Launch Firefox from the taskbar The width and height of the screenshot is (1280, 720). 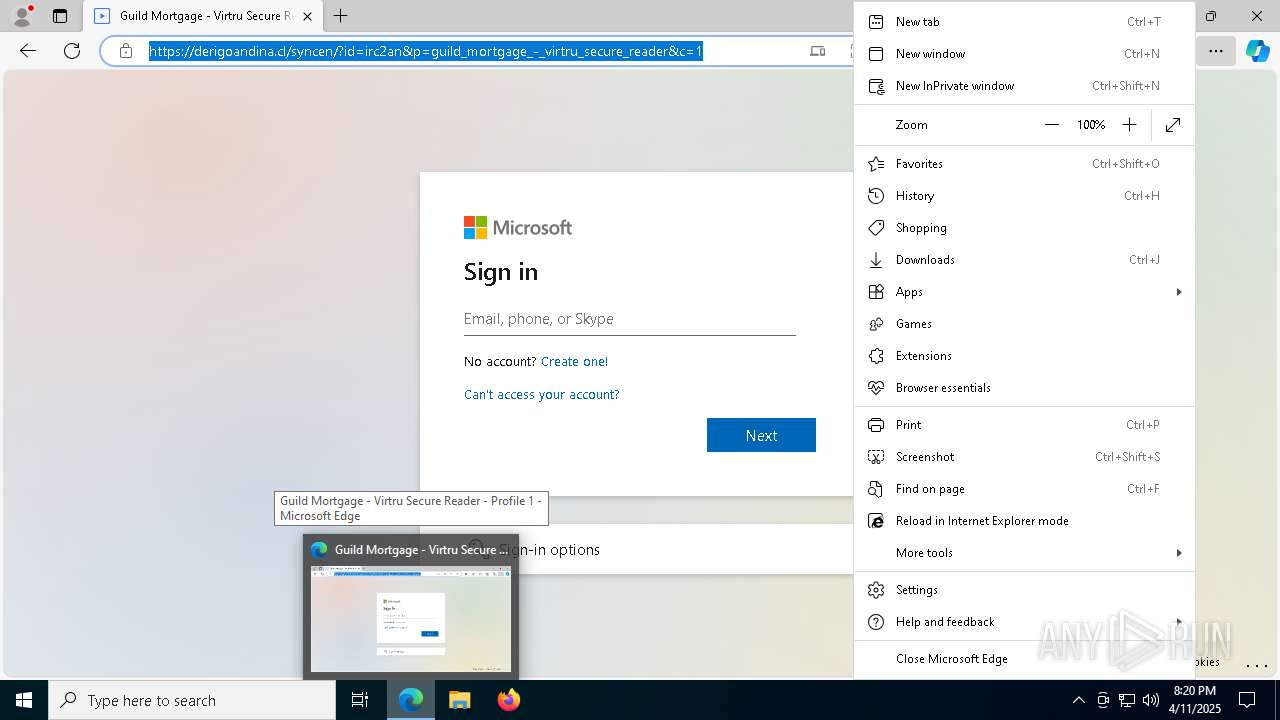click(508, 700)
